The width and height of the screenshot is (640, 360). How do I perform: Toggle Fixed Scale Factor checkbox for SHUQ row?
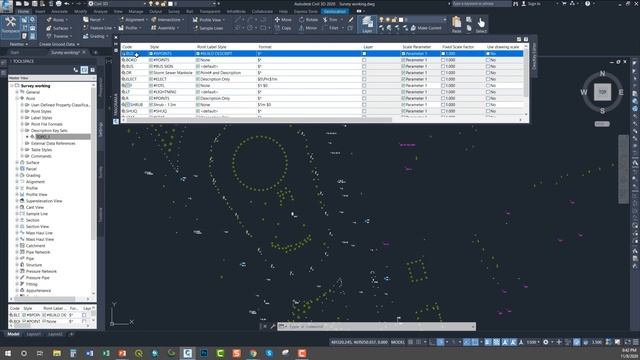(443, 111)
